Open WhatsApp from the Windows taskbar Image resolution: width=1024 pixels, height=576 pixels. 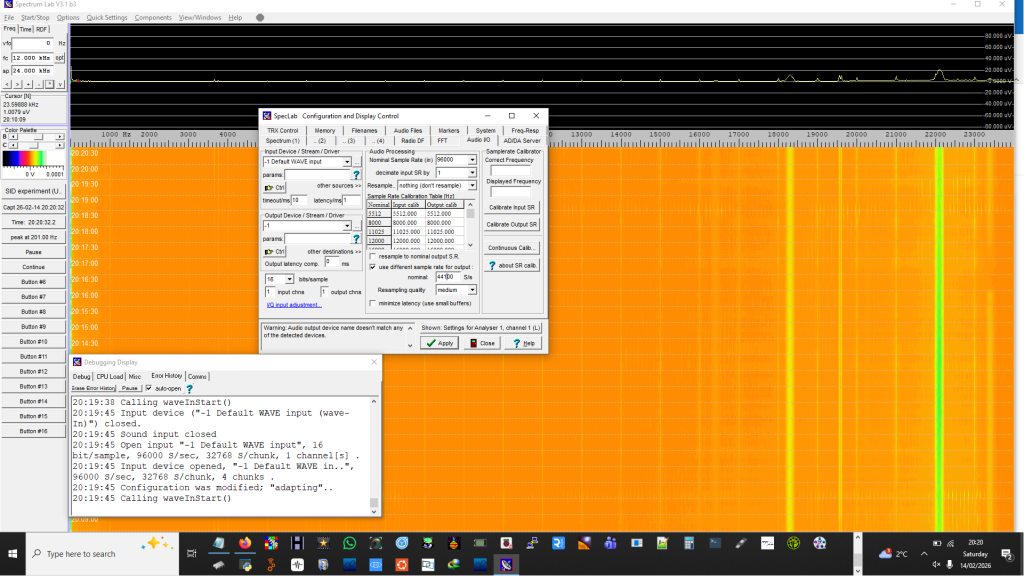click(x=349, y=543)
